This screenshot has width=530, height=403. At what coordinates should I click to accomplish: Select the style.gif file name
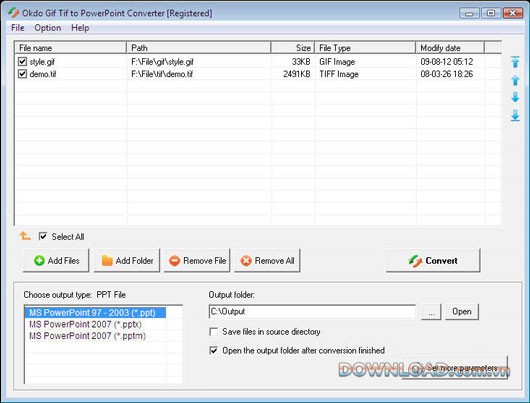click(x=42, y=62)
